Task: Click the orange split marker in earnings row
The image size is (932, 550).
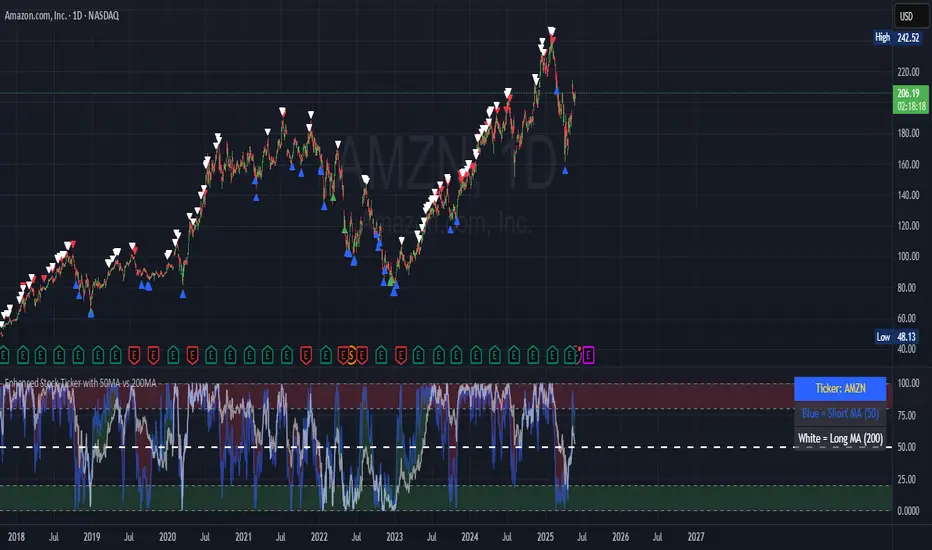Action: click(x=350, y=353)
